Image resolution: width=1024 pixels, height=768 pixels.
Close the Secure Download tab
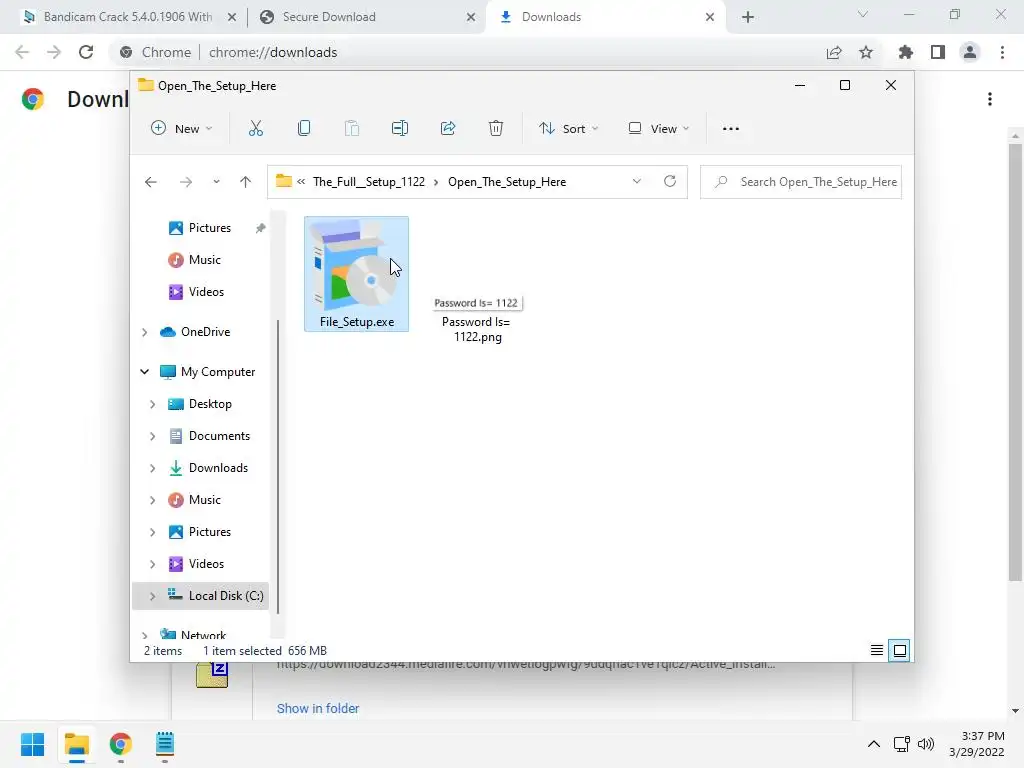pyautogui.click(x=471, y=17)
